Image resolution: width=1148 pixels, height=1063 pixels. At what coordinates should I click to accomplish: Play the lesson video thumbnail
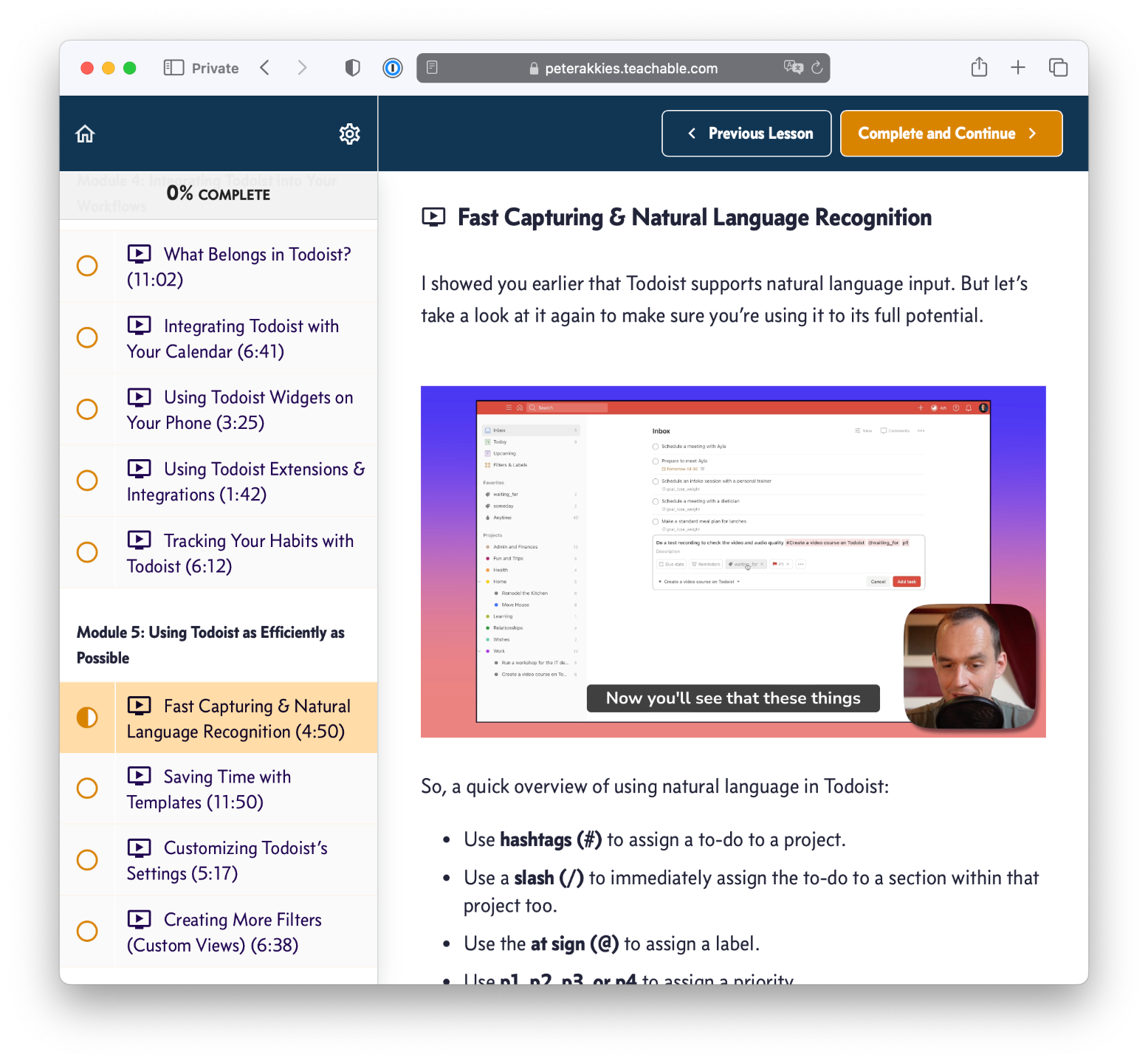733,562
